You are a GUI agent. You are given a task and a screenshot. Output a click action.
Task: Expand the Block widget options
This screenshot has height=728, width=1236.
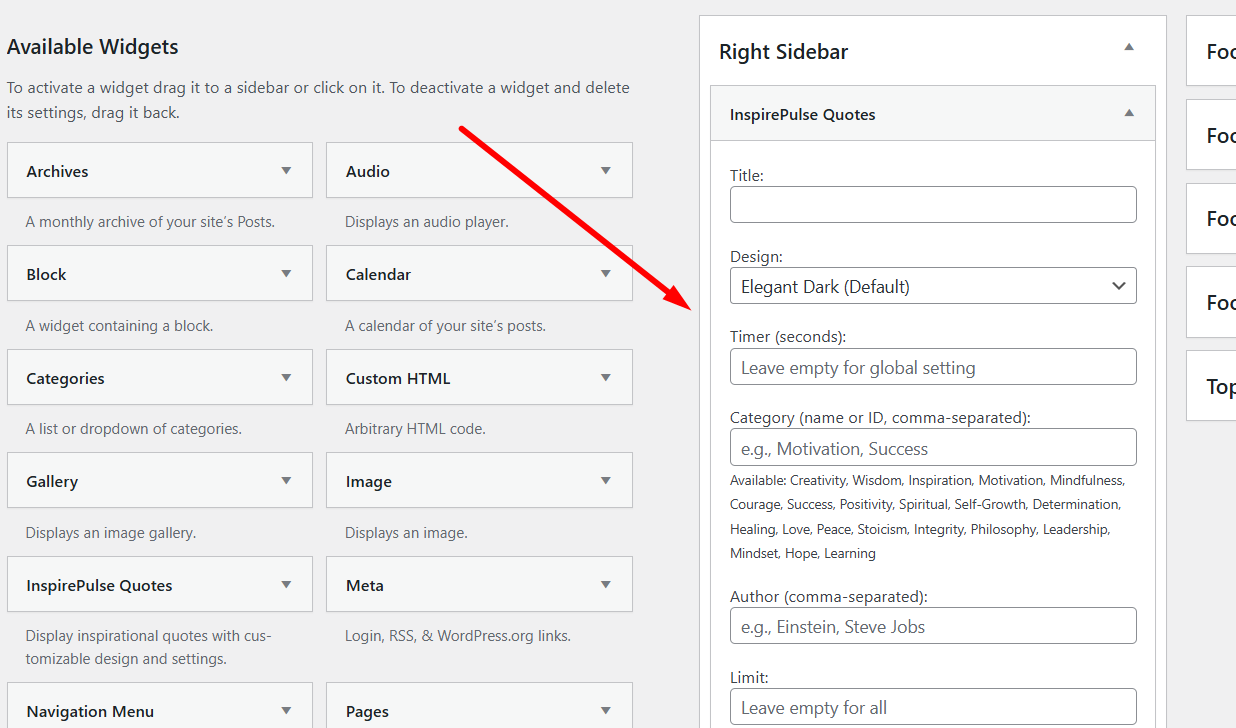click(286, 274)
